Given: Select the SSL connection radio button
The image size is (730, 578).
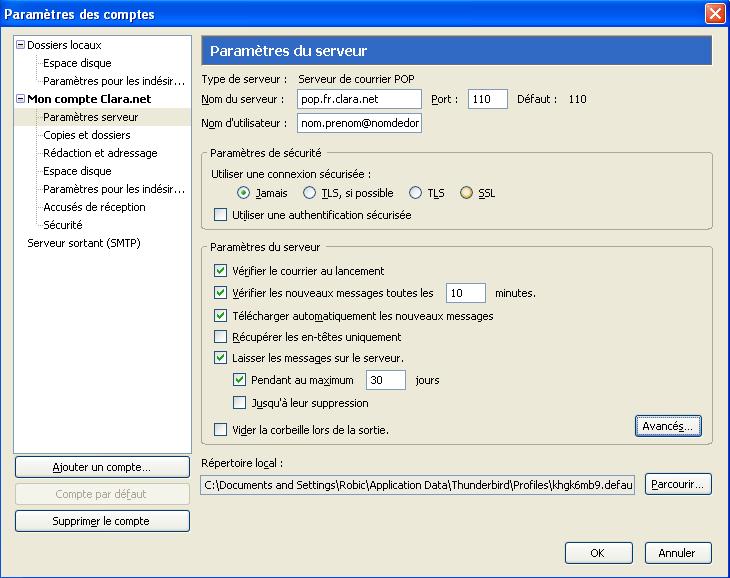Looking at the screenshot, I should [466, 193].
